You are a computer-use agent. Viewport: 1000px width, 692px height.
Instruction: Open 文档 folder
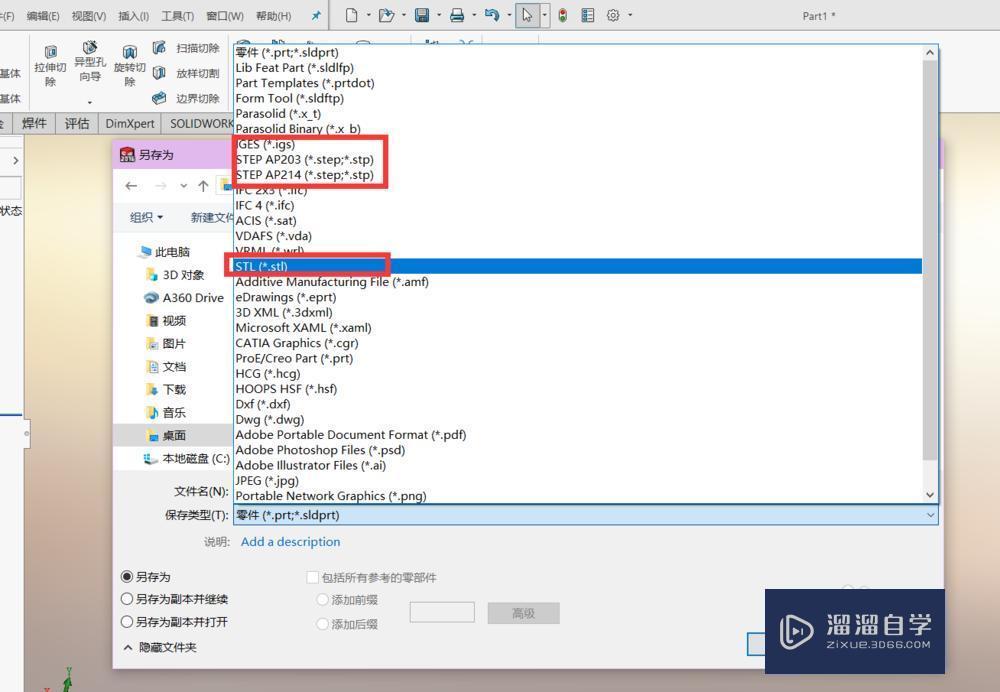pyautogui.click(x=166, y=367)
